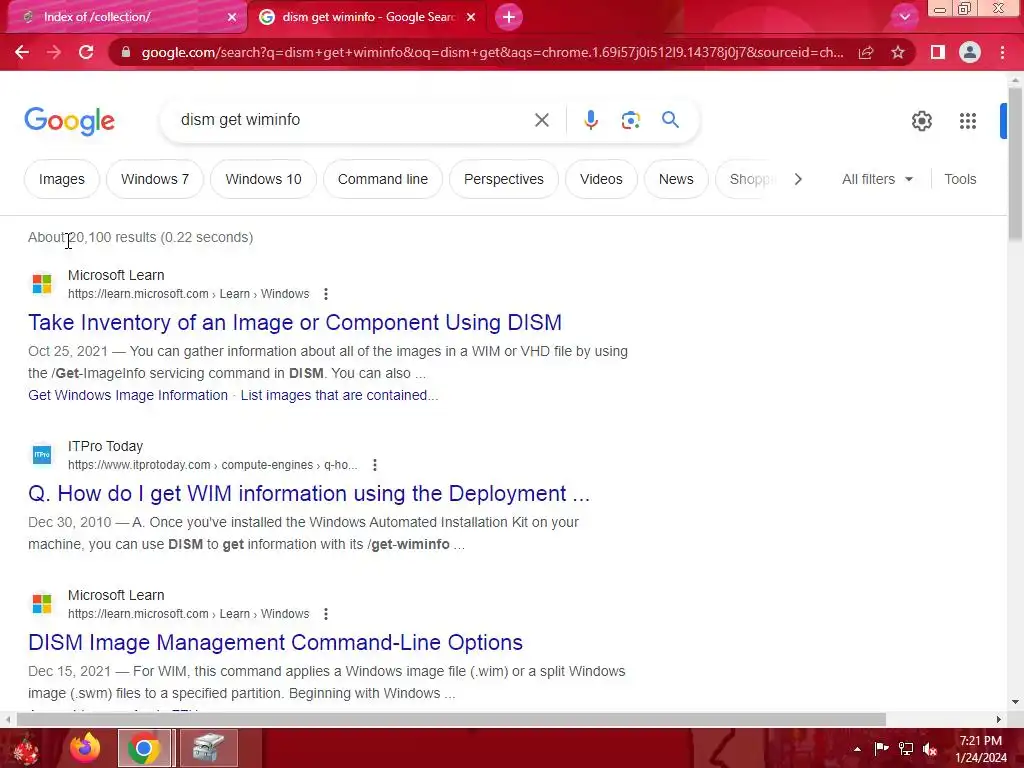Viewport: 1024px width, 768px height.
Task: Open options for DISM Image Management result
Action: pos(326,614)
